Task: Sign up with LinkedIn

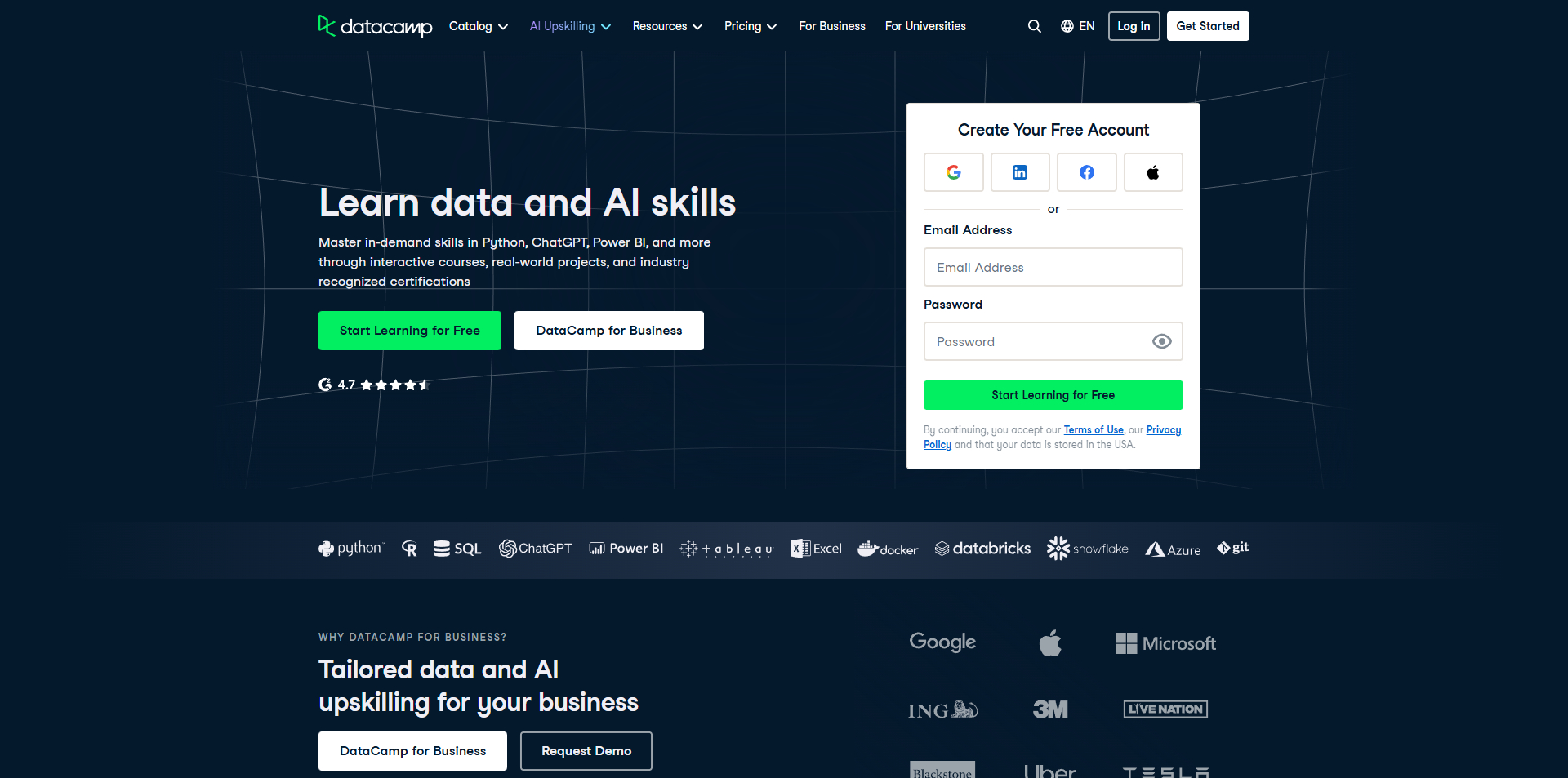Action: pos(1019,172)
